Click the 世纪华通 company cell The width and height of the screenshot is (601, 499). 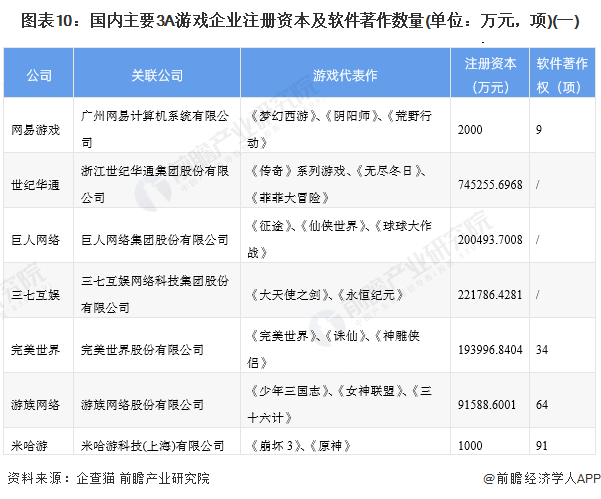point(39,180)
